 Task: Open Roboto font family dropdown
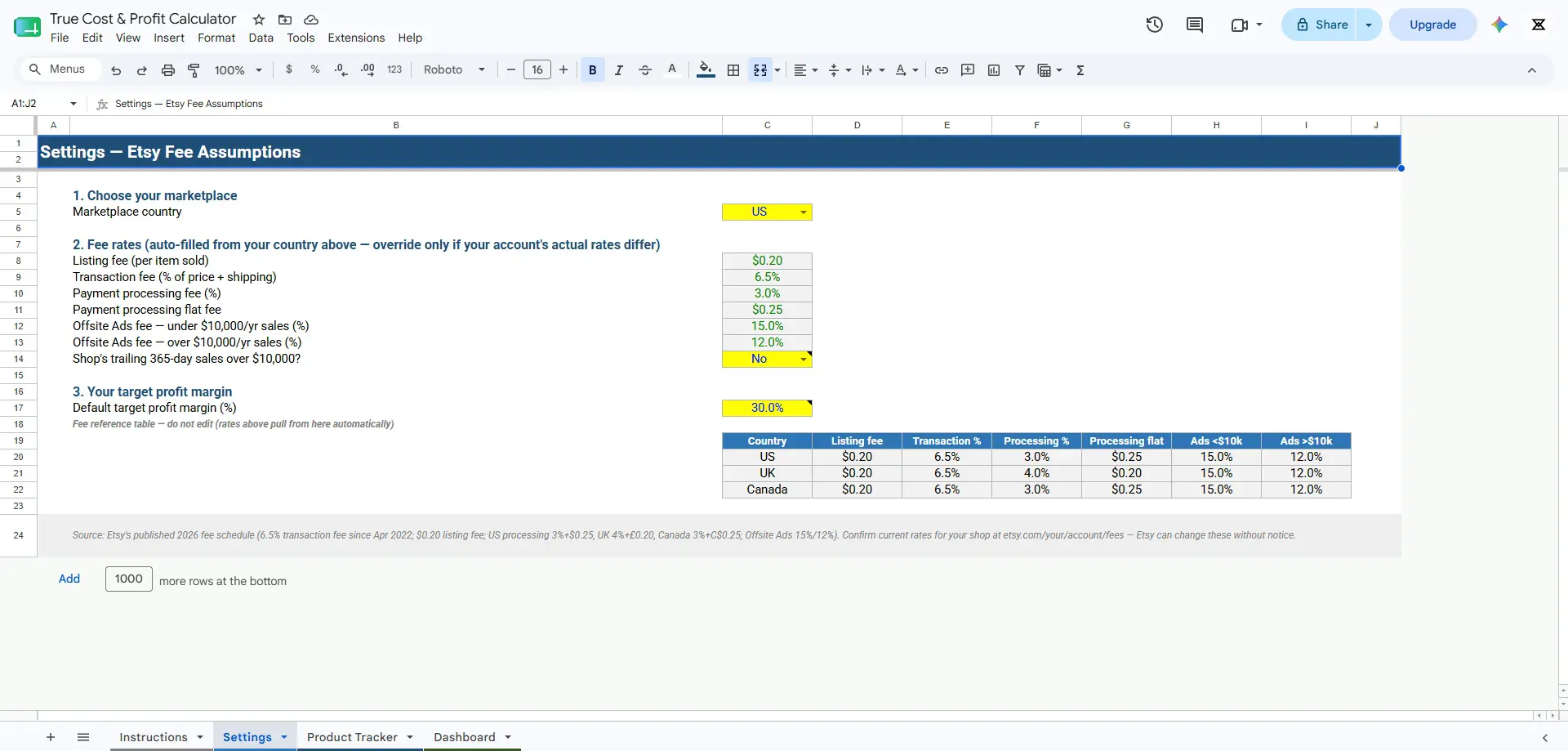454,70
